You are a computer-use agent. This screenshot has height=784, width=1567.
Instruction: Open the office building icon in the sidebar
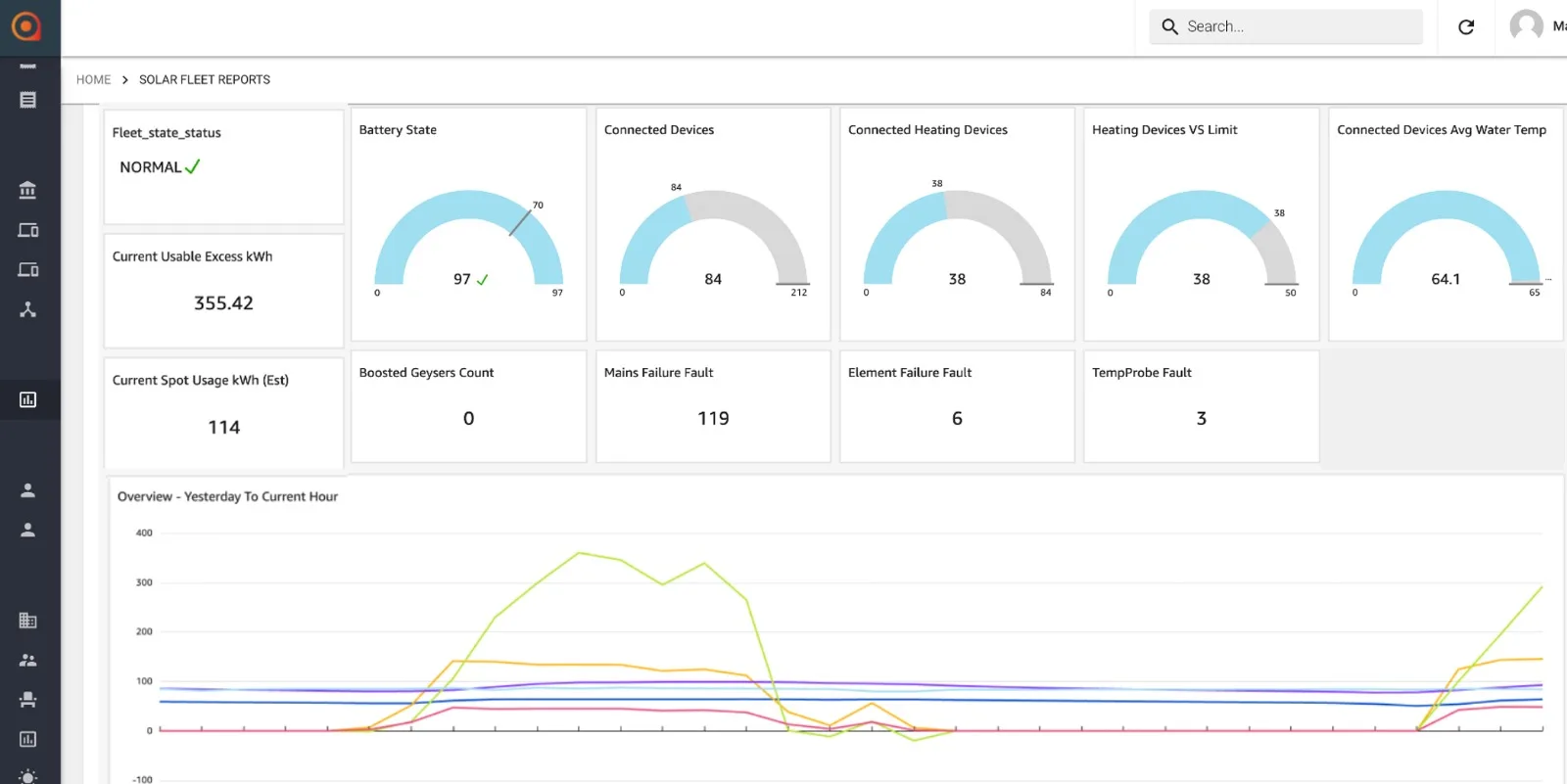click(x=27, y=621)
